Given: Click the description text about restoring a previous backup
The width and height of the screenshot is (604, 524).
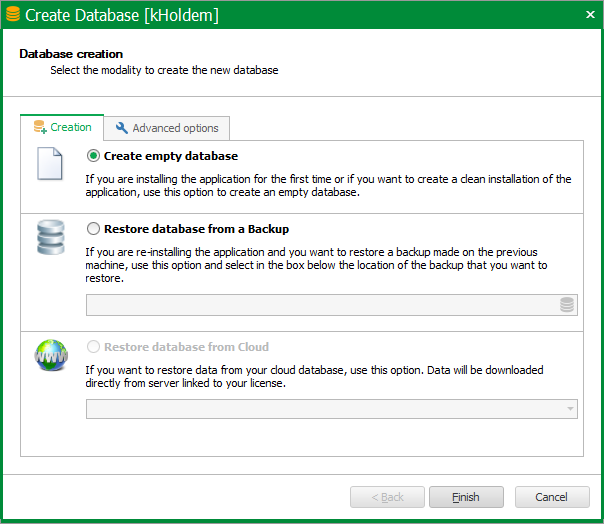Looking at the screenshot, I should coord(316,265).
